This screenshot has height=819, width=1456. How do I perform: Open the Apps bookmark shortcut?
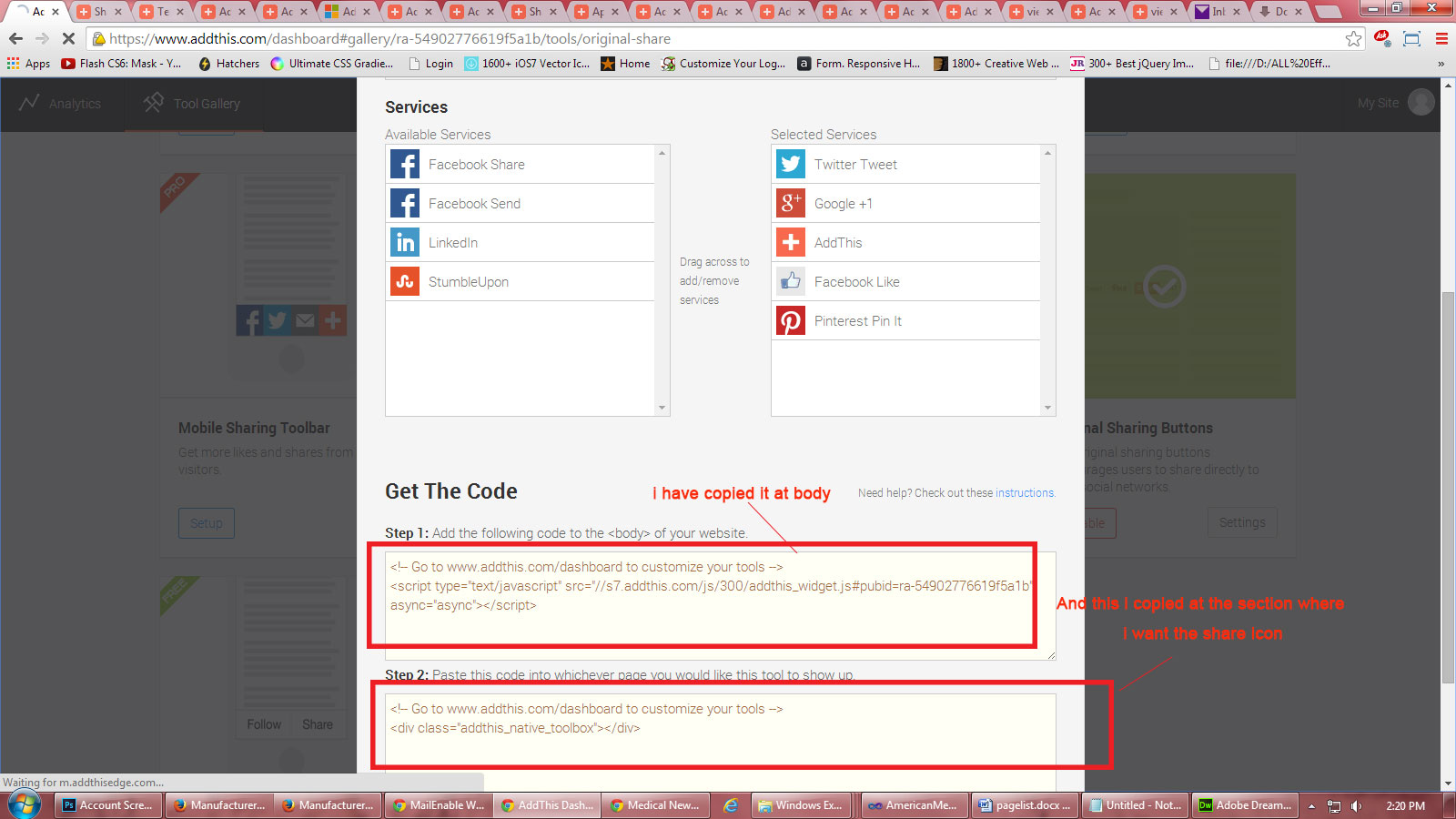28,64
